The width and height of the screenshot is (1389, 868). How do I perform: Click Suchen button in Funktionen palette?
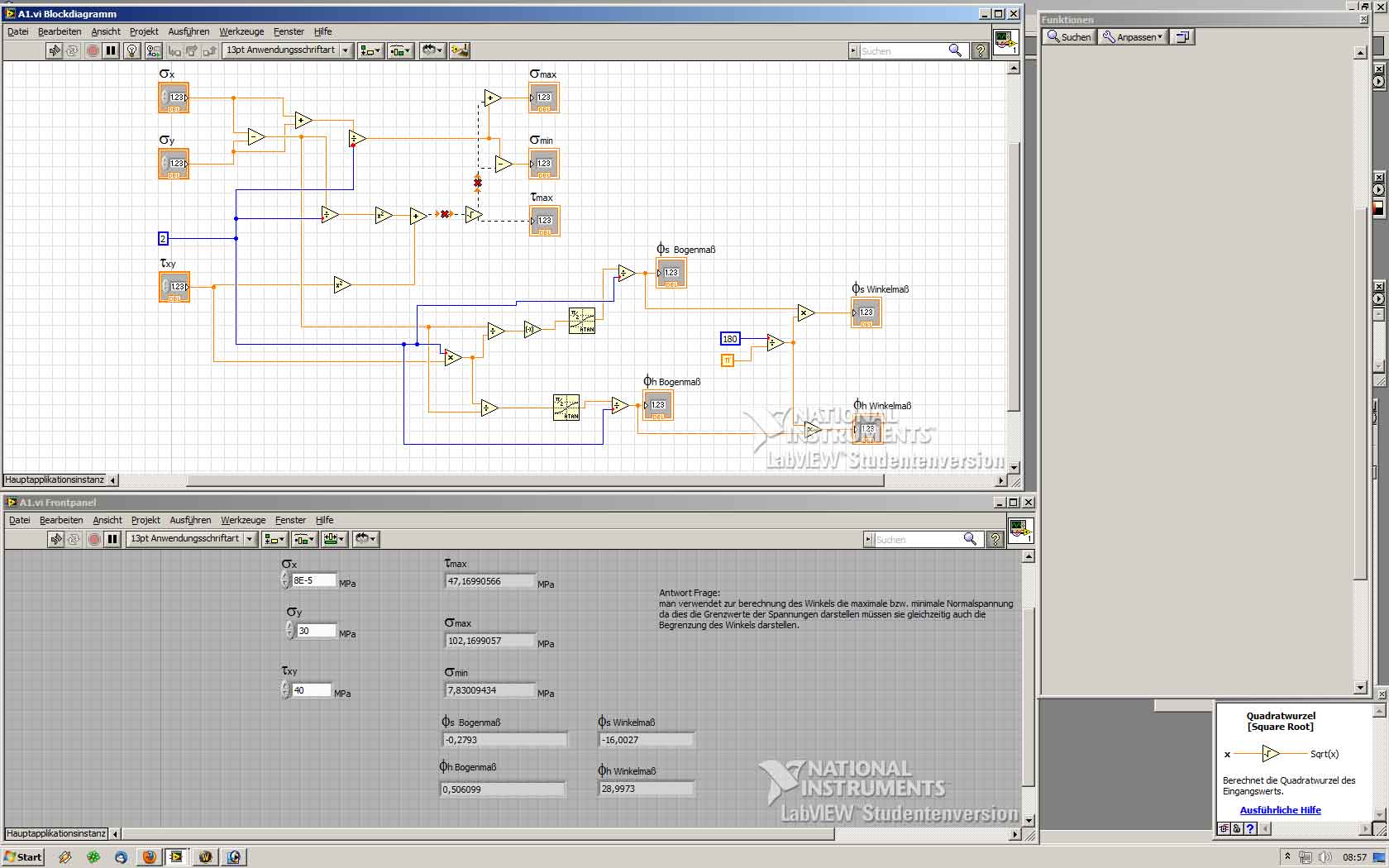[1069, 37]
